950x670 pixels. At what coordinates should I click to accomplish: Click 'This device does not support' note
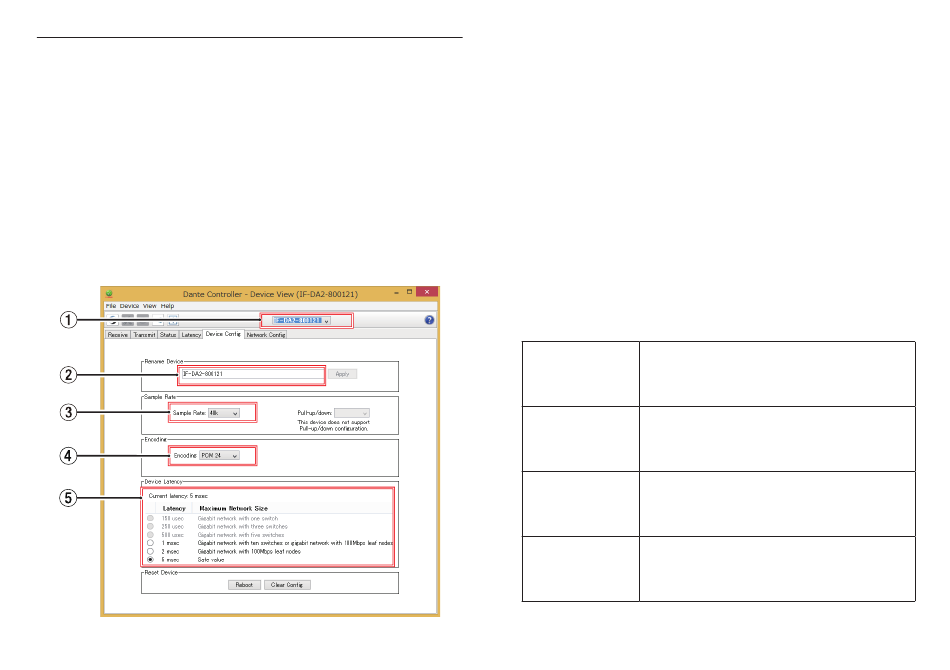(333, 422)
